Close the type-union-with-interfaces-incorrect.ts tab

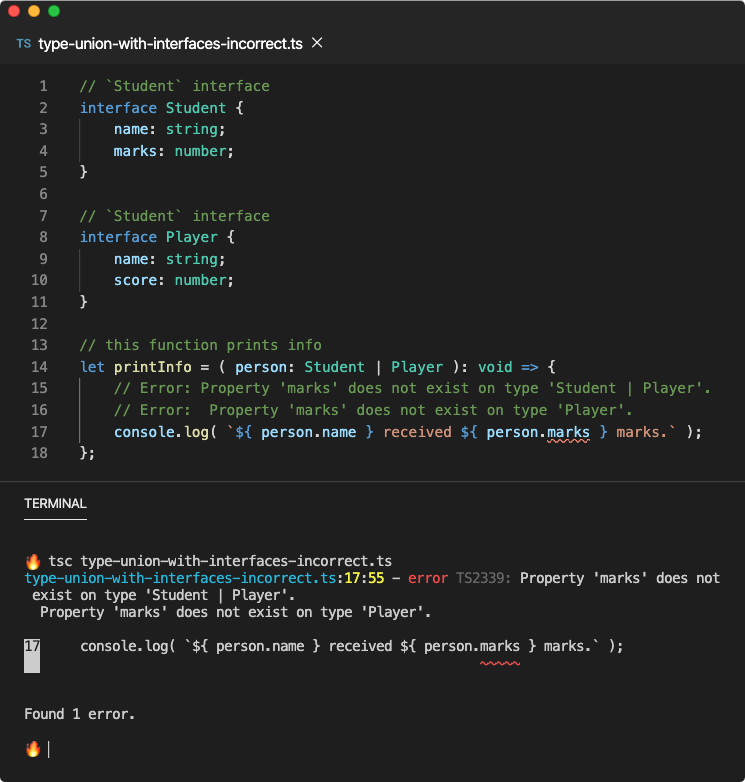(x=317, y=43)
